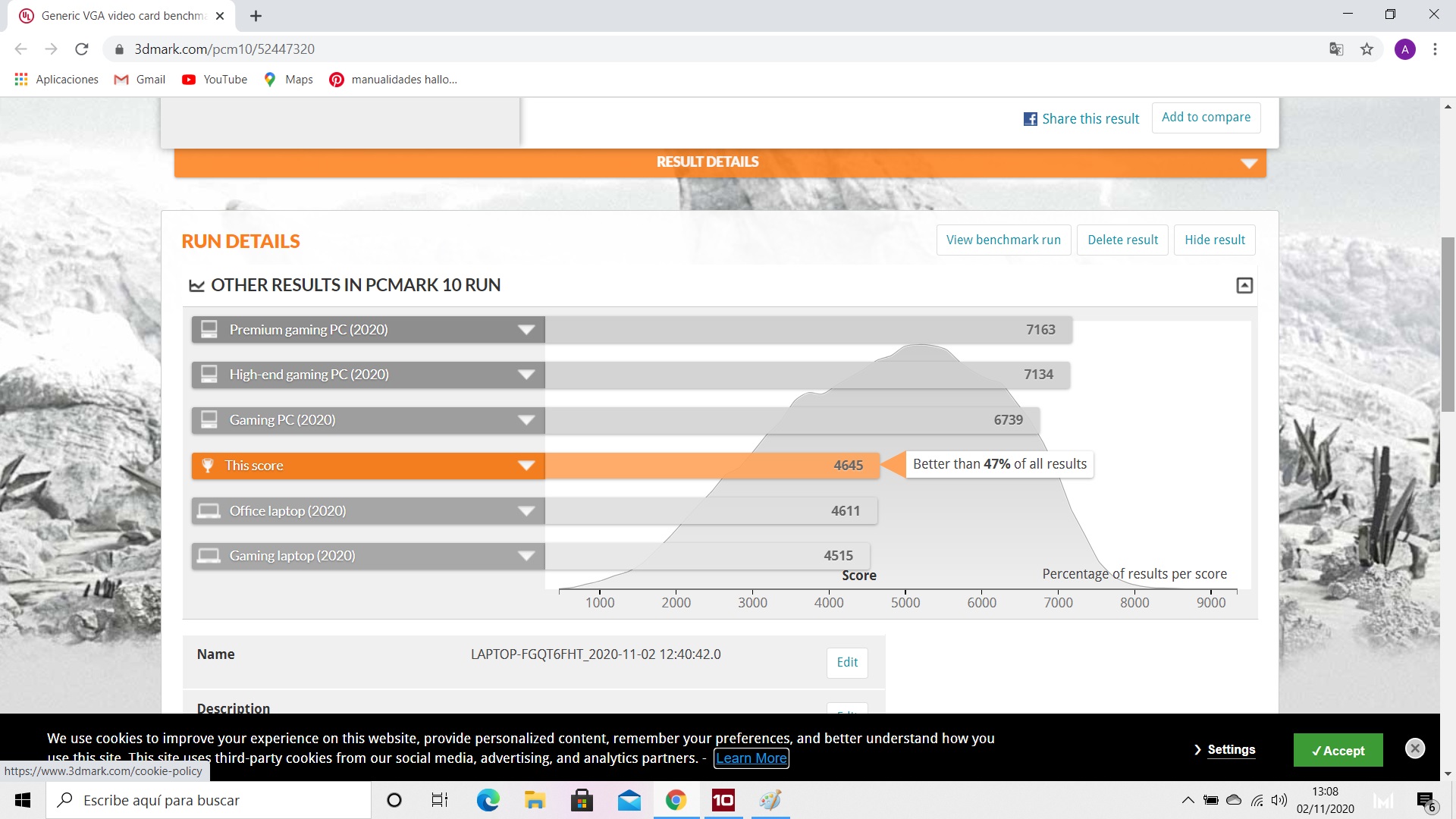
Task: Click the bookmark star icon
Action: 1367,49
